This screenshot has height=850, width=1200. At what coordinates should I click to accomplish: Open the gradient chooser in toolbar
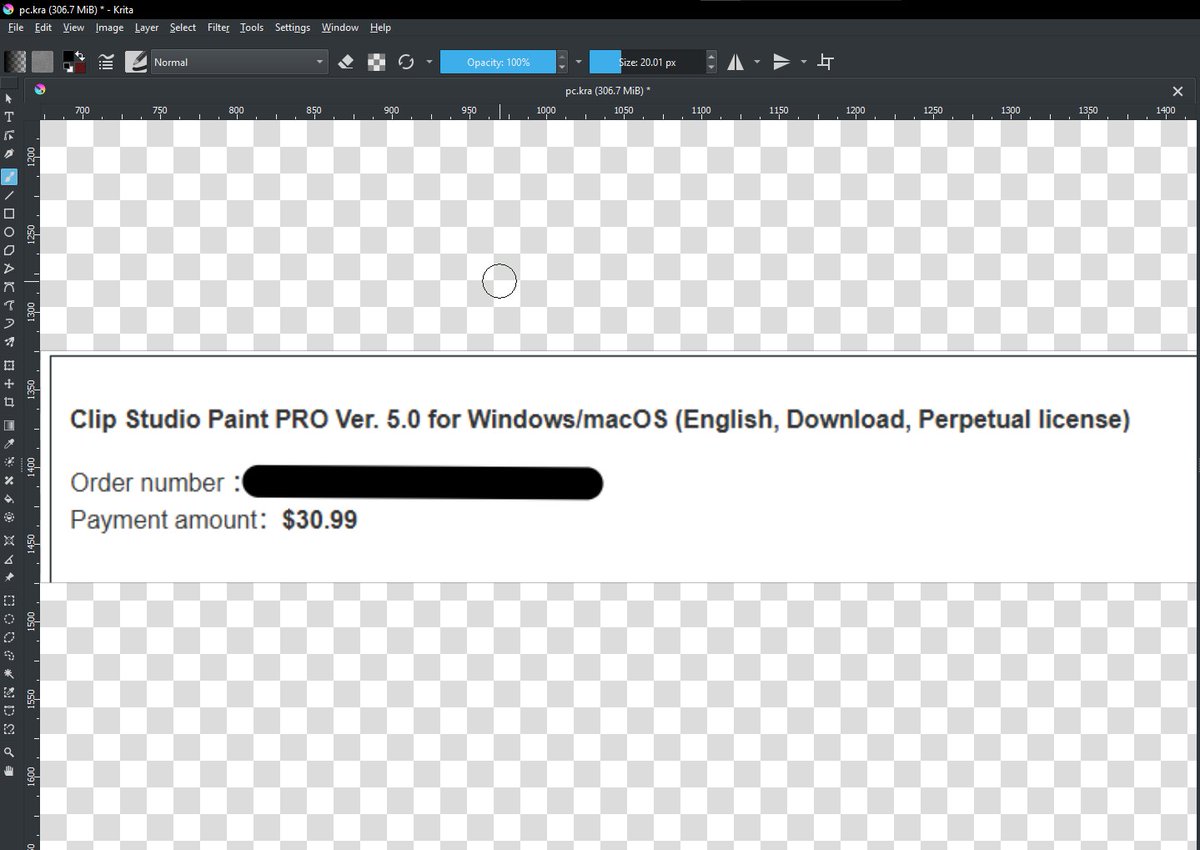tap(14, 62)
